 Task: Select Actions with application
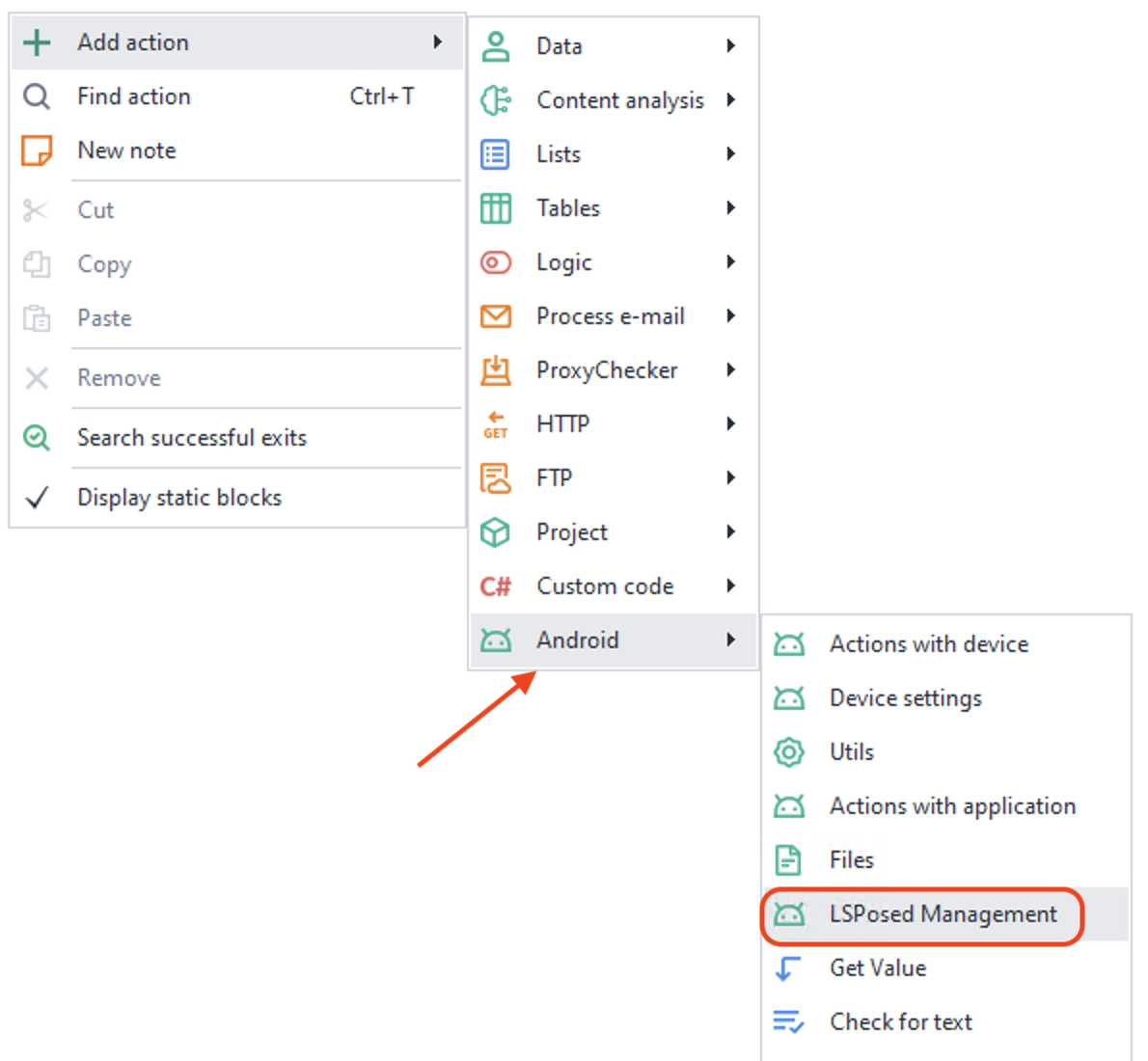952,806
